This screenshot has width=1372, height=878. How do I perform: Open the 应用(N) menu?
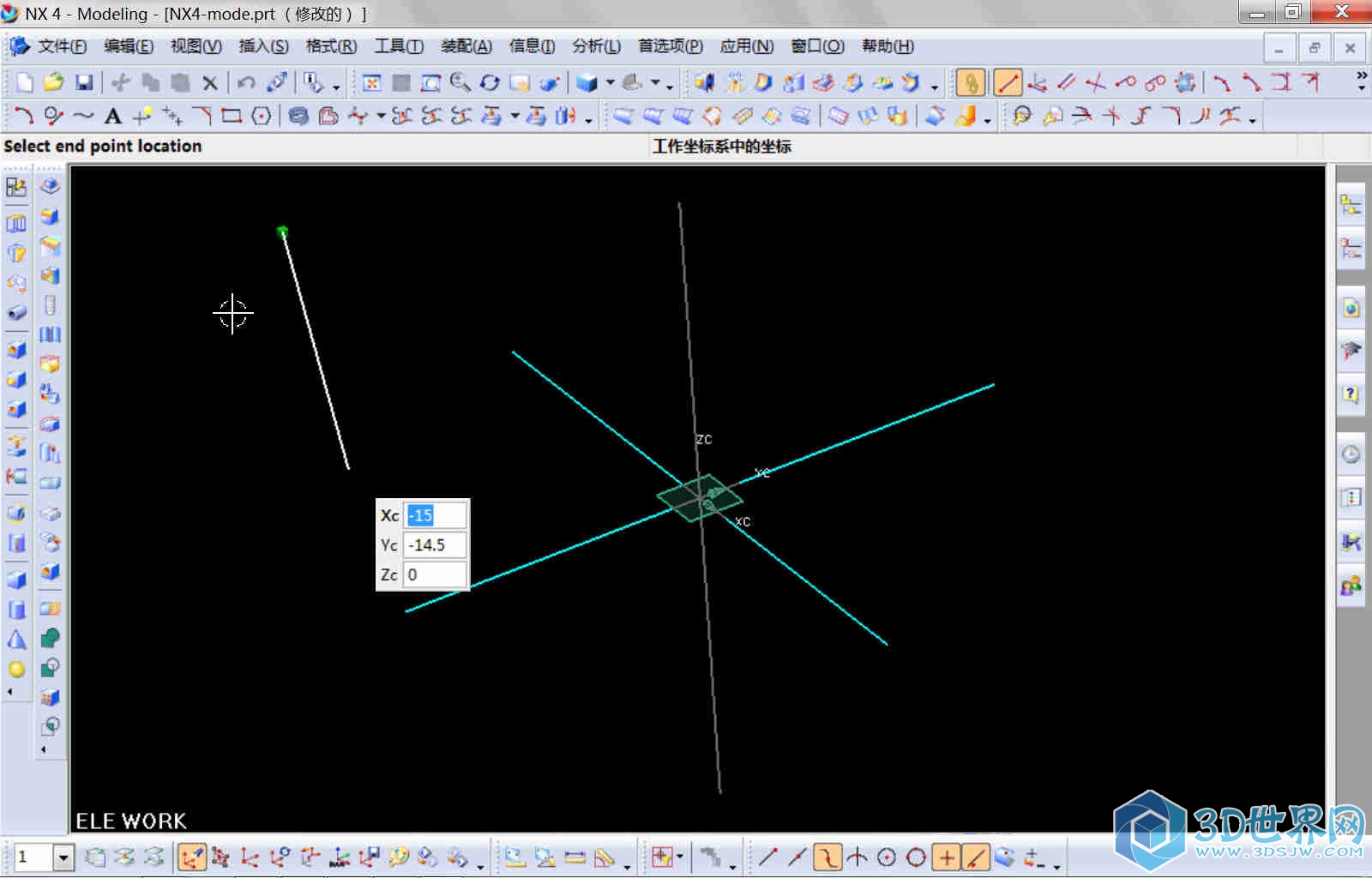click(746, 46)
